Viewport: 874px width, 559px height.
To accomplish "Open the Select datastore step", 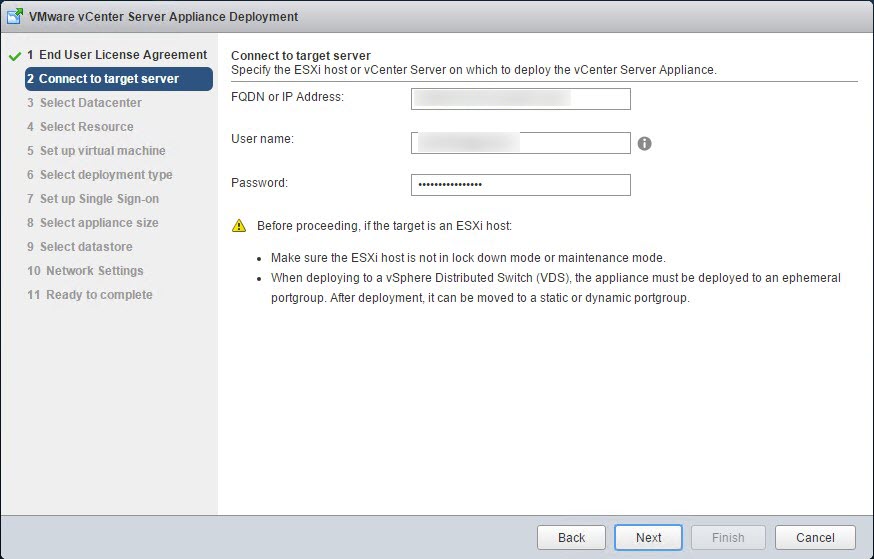I will pyautogui.click(x=80, y=246).
